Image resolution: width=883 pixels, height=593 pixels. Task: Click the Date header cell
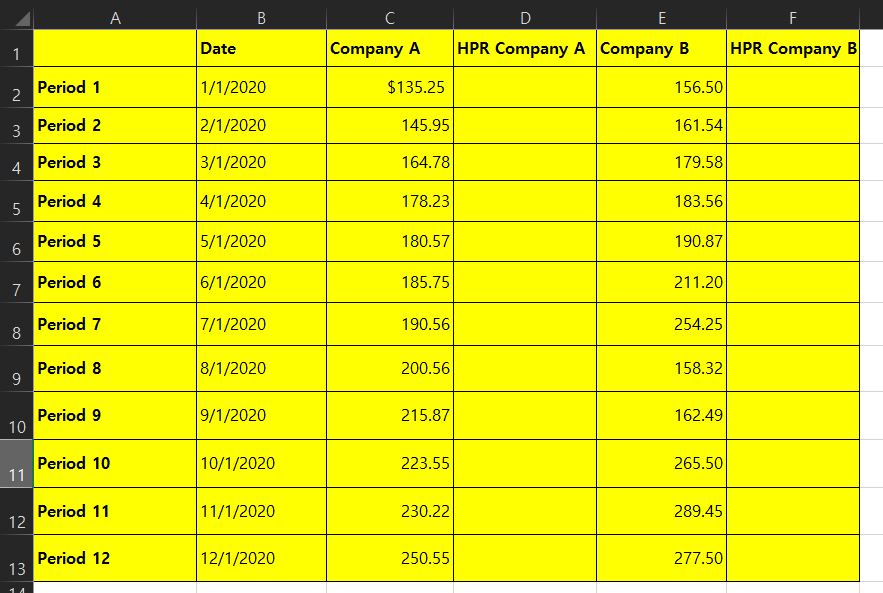coord(261,48)
